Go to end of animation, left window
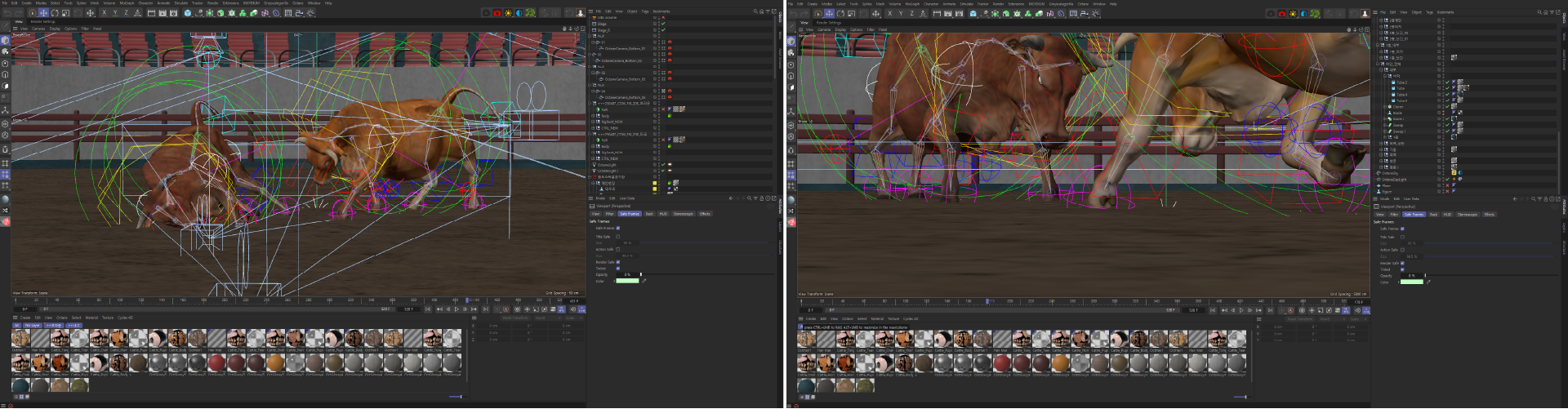The height and width of the screenshot is (409, 1568). coord(486,309)
